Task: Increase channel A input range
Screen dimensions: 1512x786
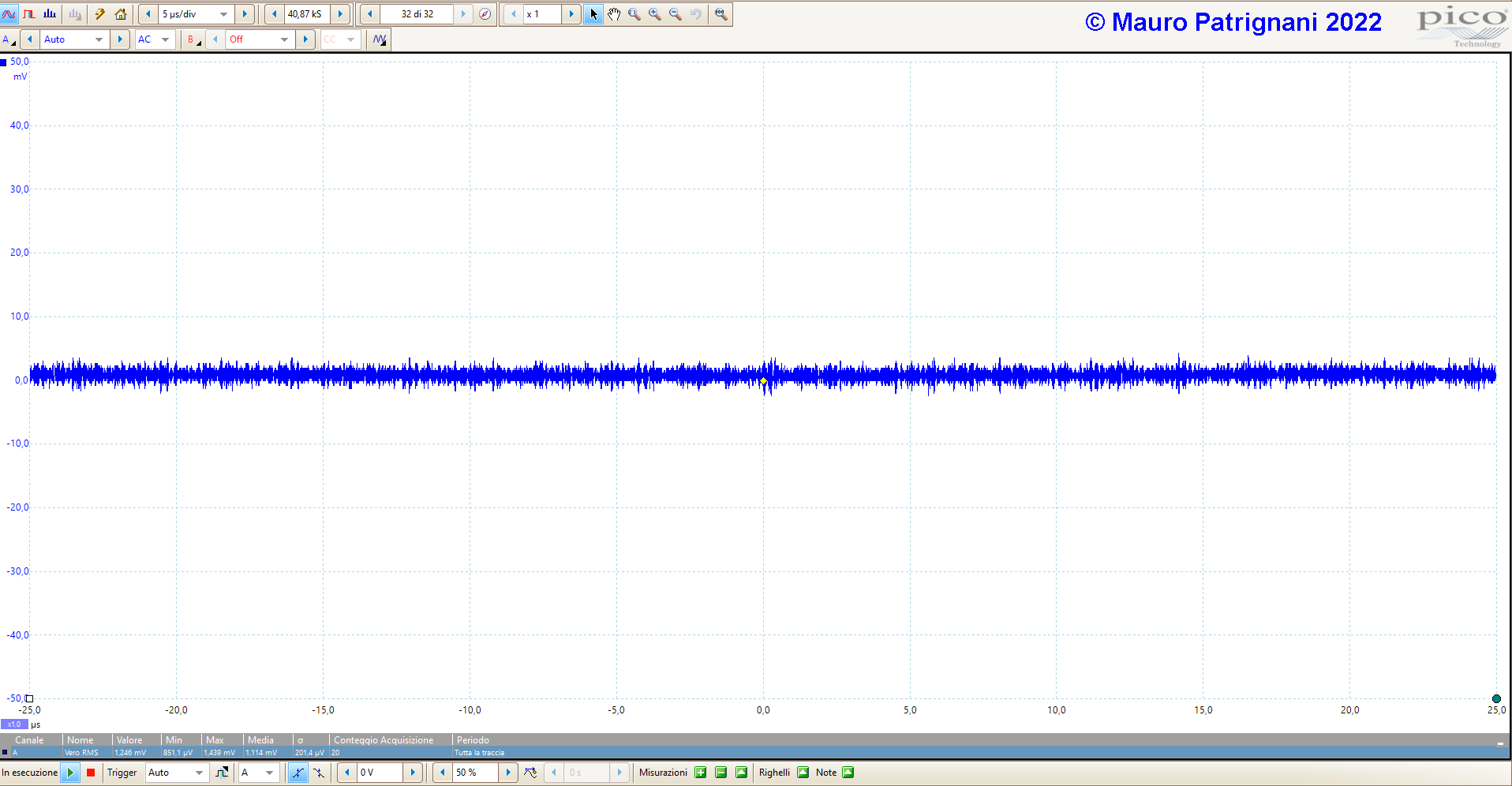Action: [x=120, y=39]
